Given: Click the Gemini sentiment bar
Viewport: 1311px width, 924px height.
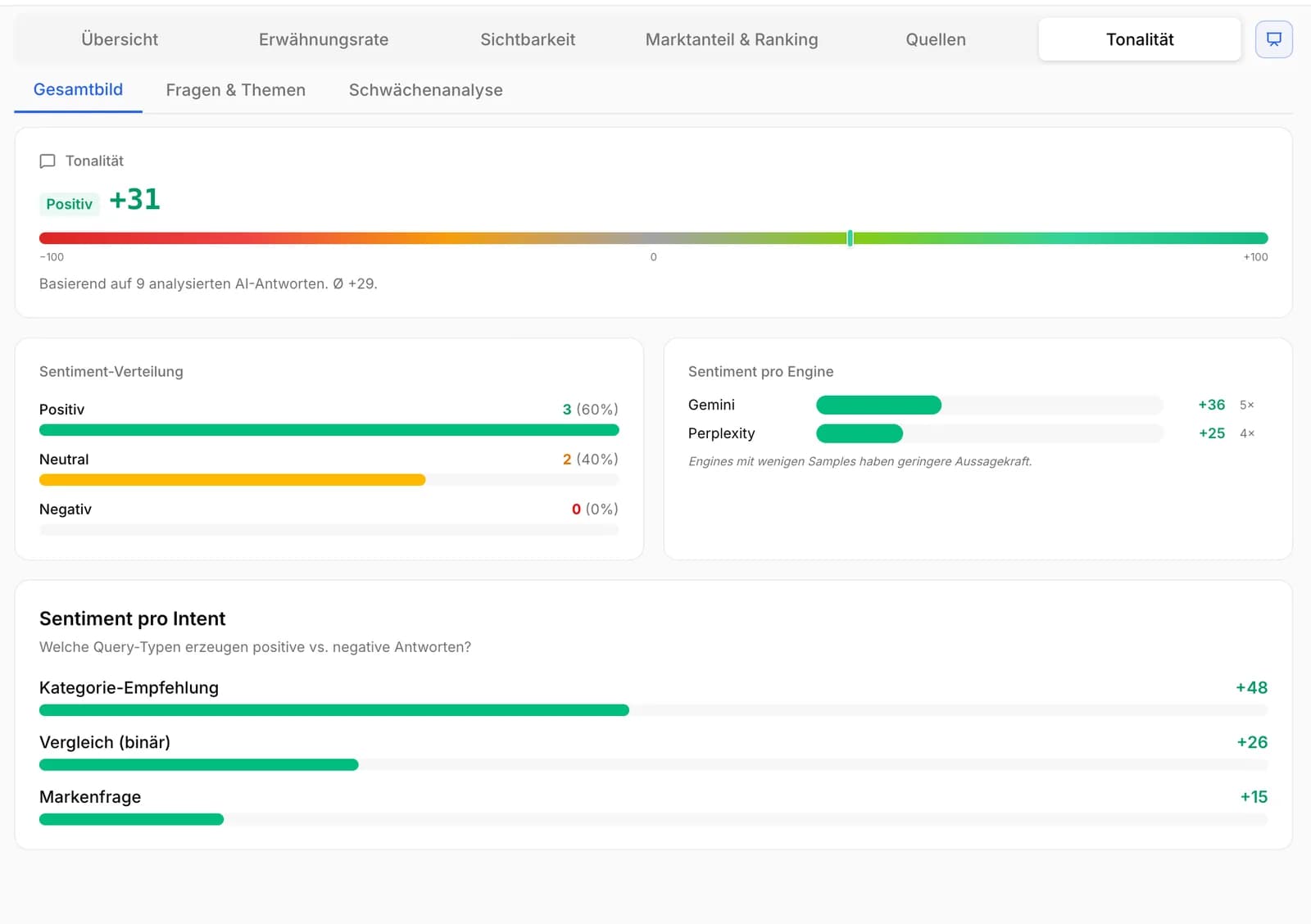Looking at the screenshot, I should (879, 405).
